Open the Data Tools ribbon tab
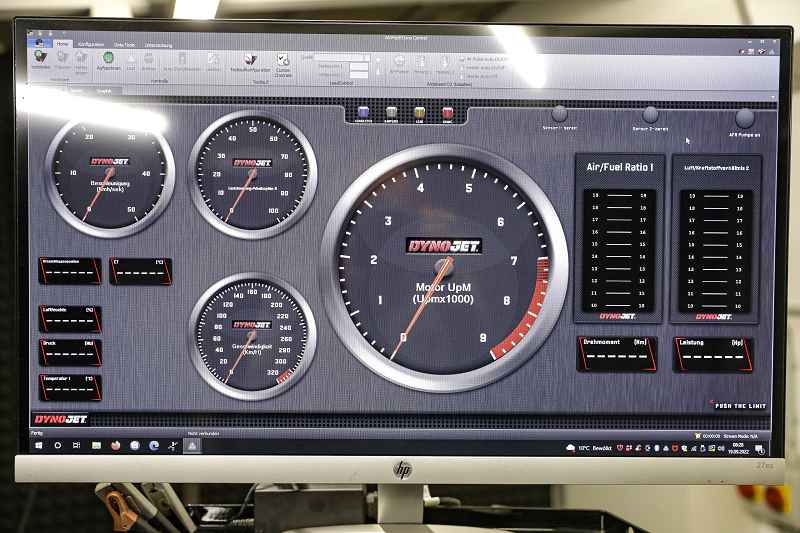 124,45
